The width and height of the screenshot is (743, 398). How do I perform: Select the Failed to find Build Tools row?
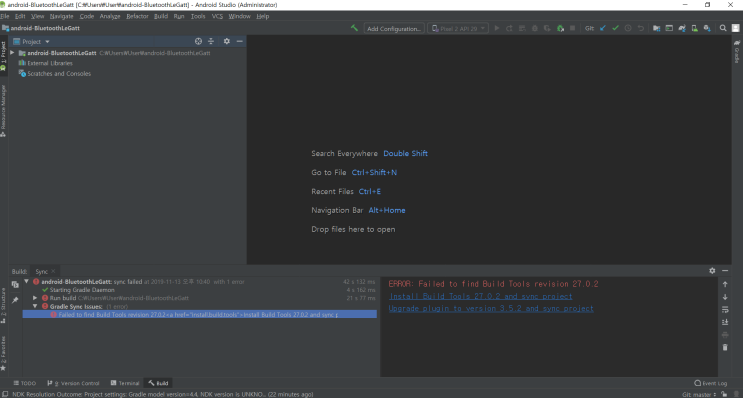(199, 314)
